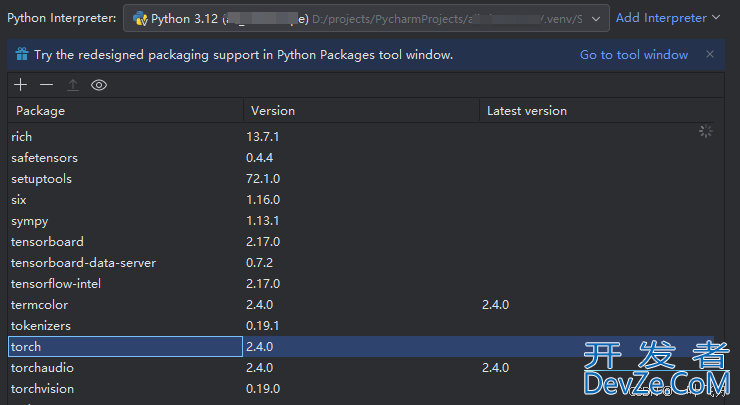Click the minus icon to uninstall package

pyautogui.click(x=46, y=86)
